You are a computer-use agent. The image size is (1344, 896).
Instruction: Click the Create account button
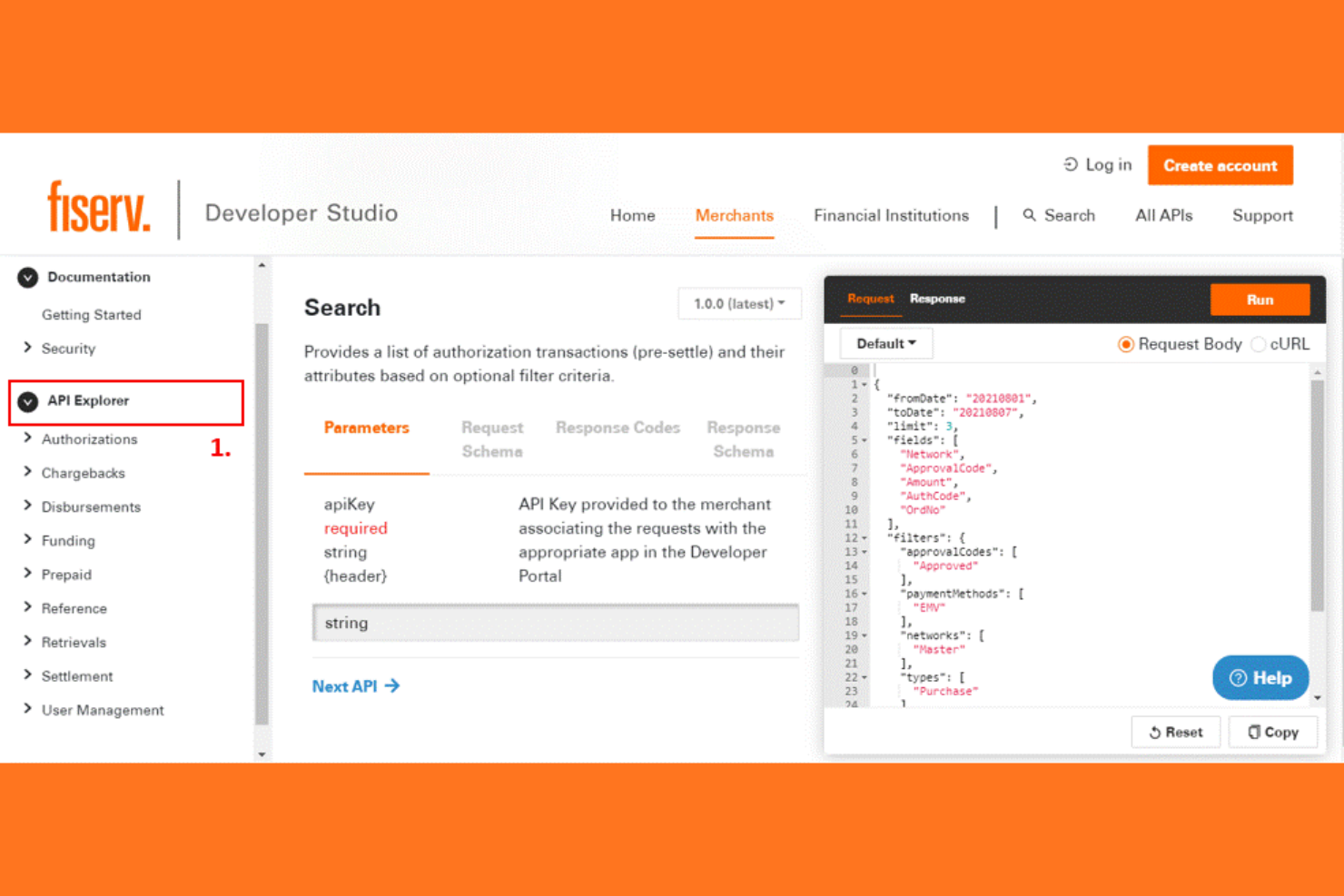click(x=1220, y=165)
